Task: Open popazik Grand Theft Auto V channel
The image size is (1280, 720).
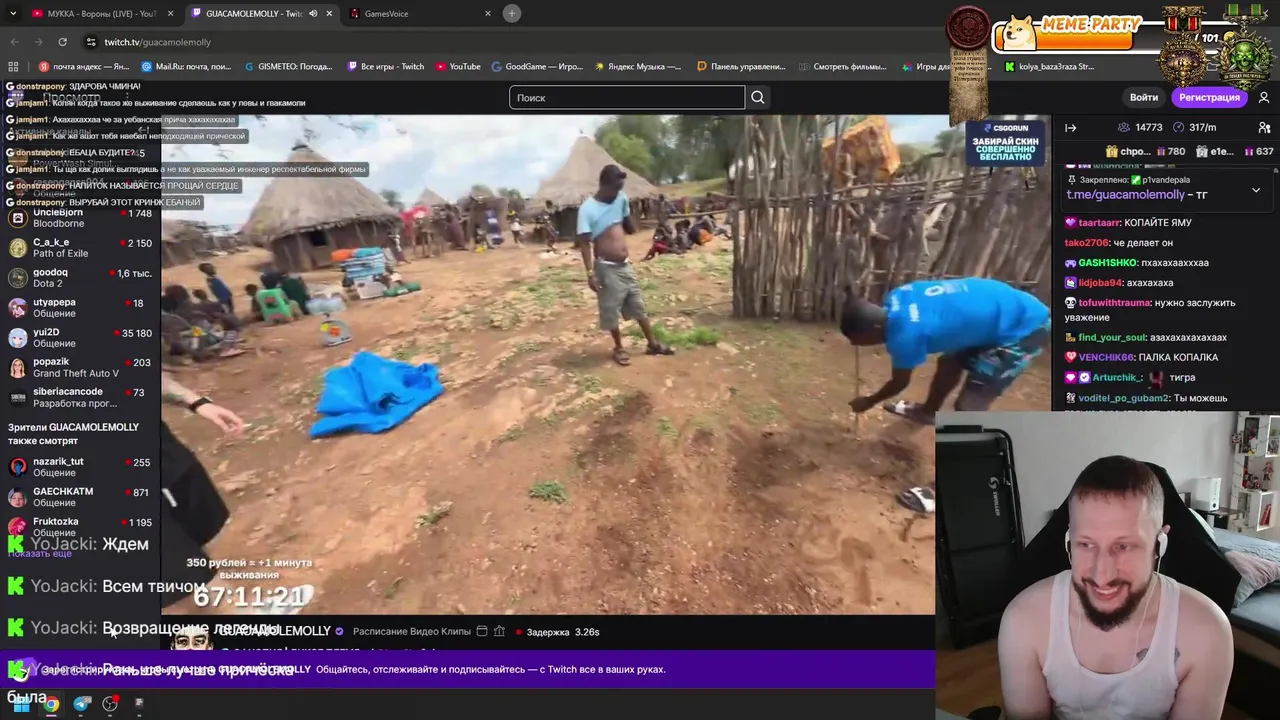Action: [80, 368]
